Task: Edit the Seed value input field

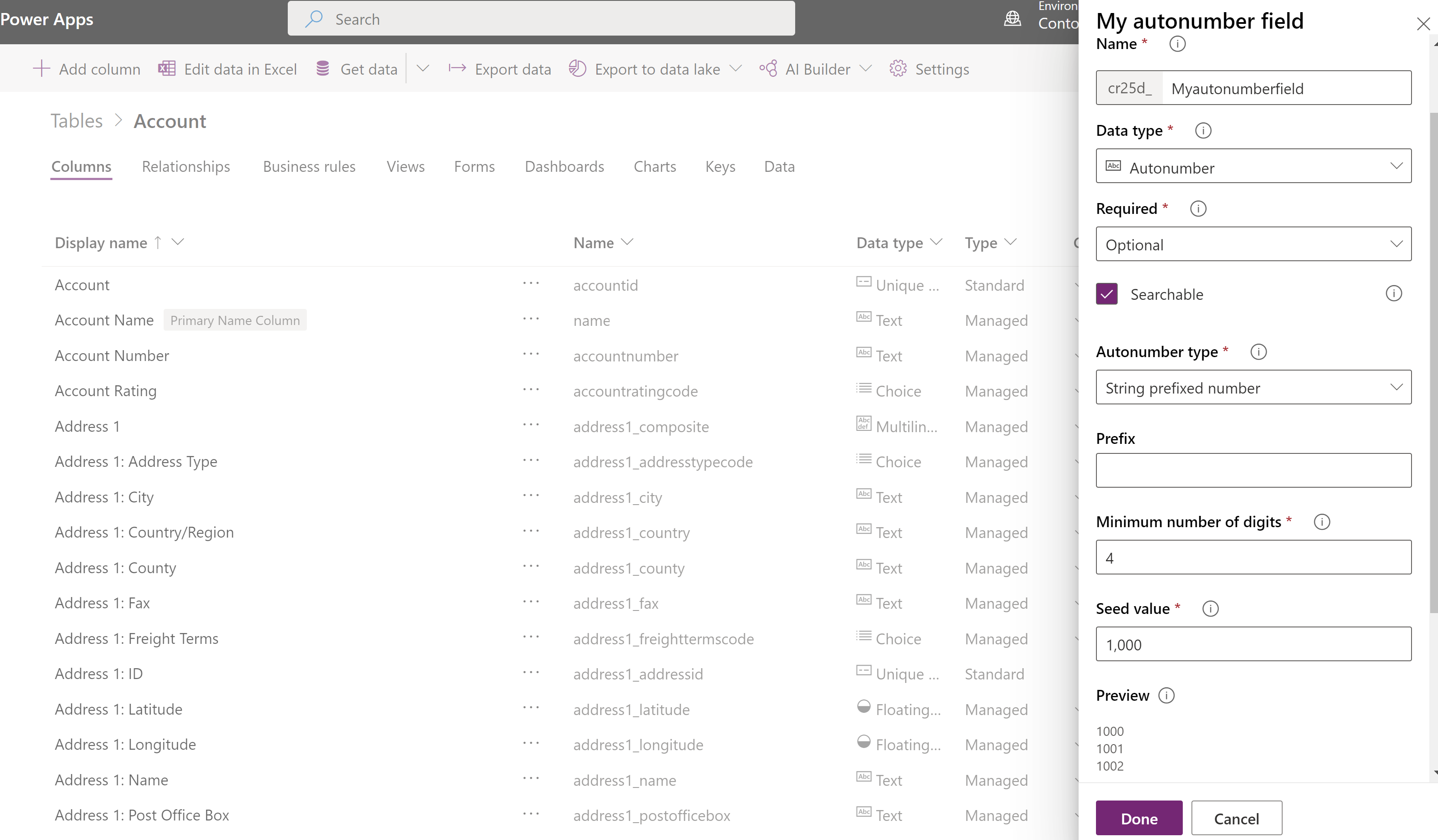Action: (x=1254, y=644)
